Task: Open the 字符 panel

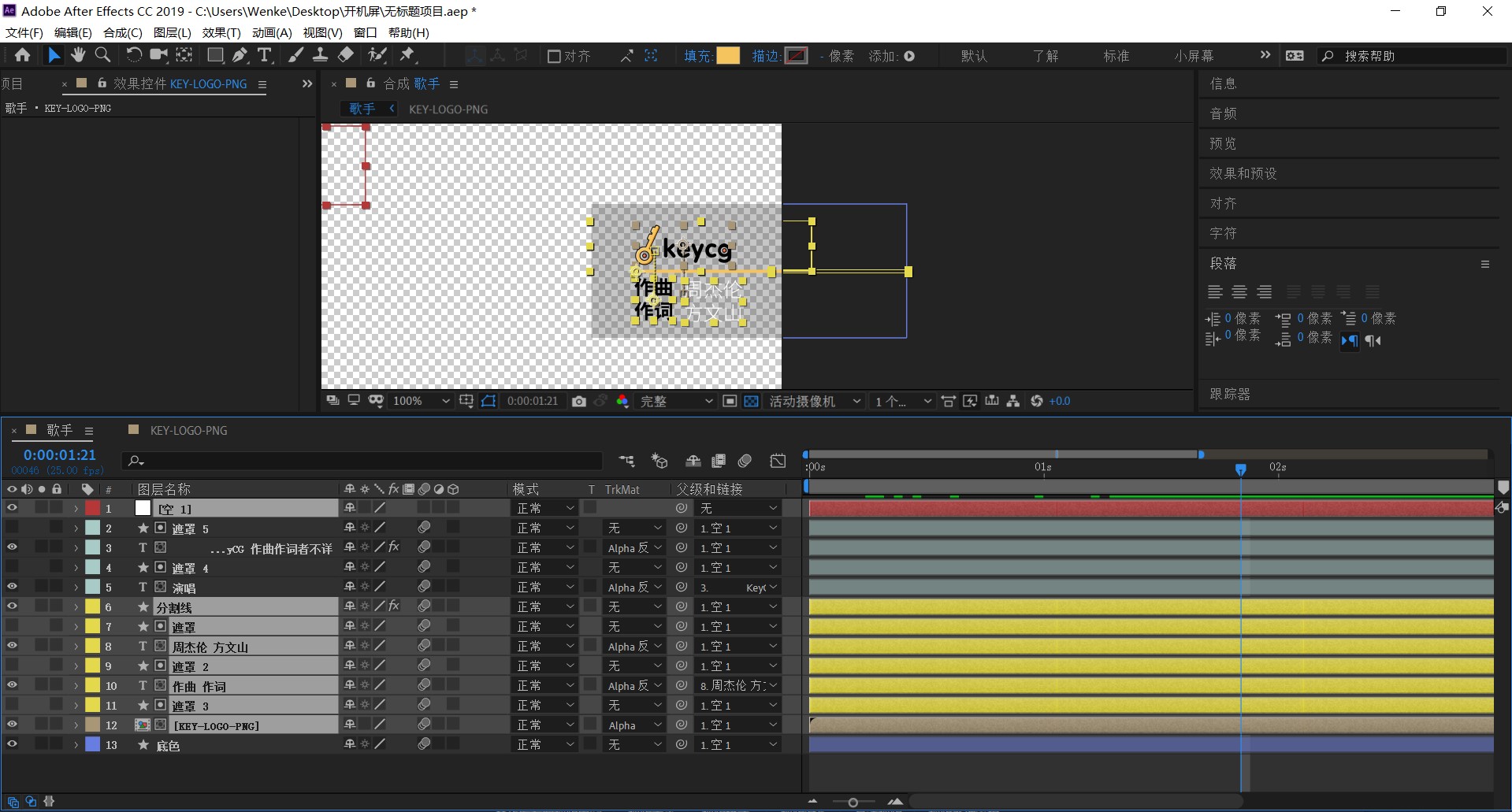Action: [x=1223, y=233]
